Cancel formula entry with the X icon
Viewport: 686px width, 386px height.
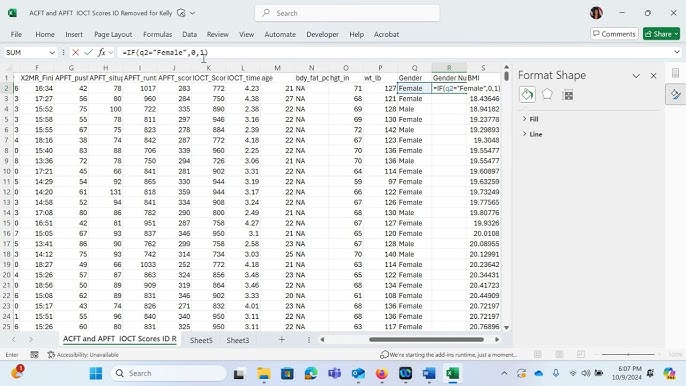(75, 53)
